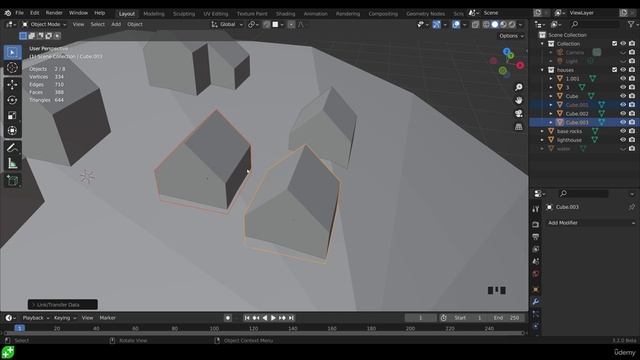Select the Measure tool

point(12,163)
